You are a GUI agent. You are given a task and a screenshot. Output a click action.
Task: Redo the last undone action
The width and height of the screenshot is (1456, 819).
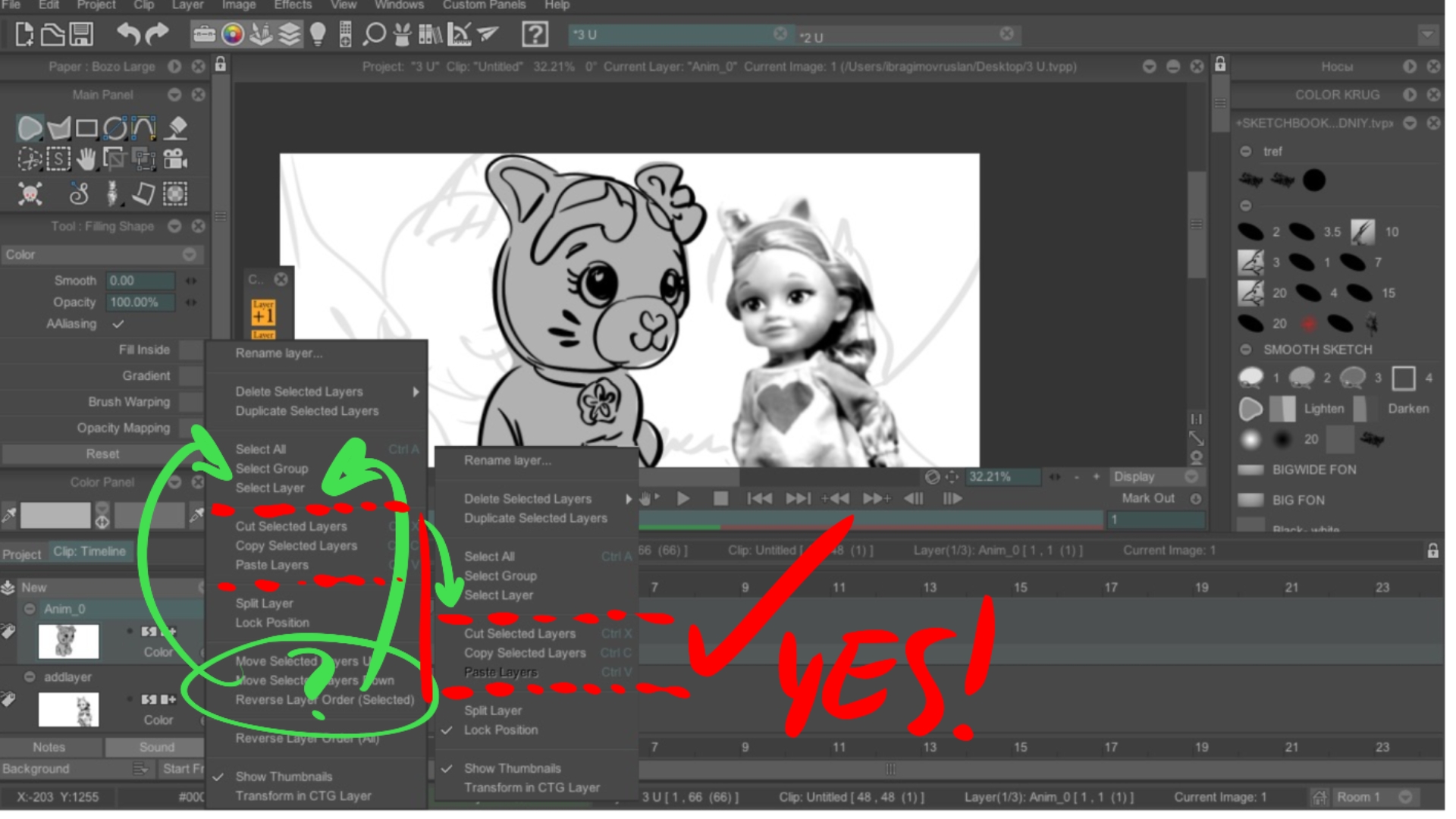point(156,34)
